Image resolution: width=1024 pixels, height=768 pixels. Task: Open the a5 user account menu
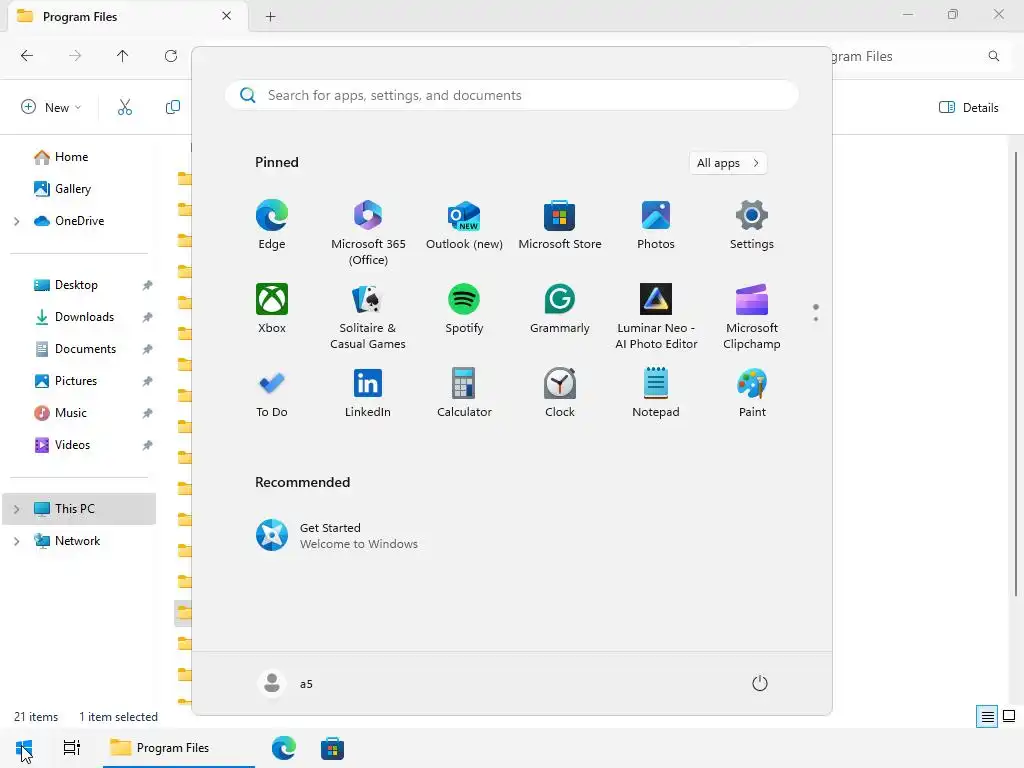pyautogui.click(x=285, y=684)
